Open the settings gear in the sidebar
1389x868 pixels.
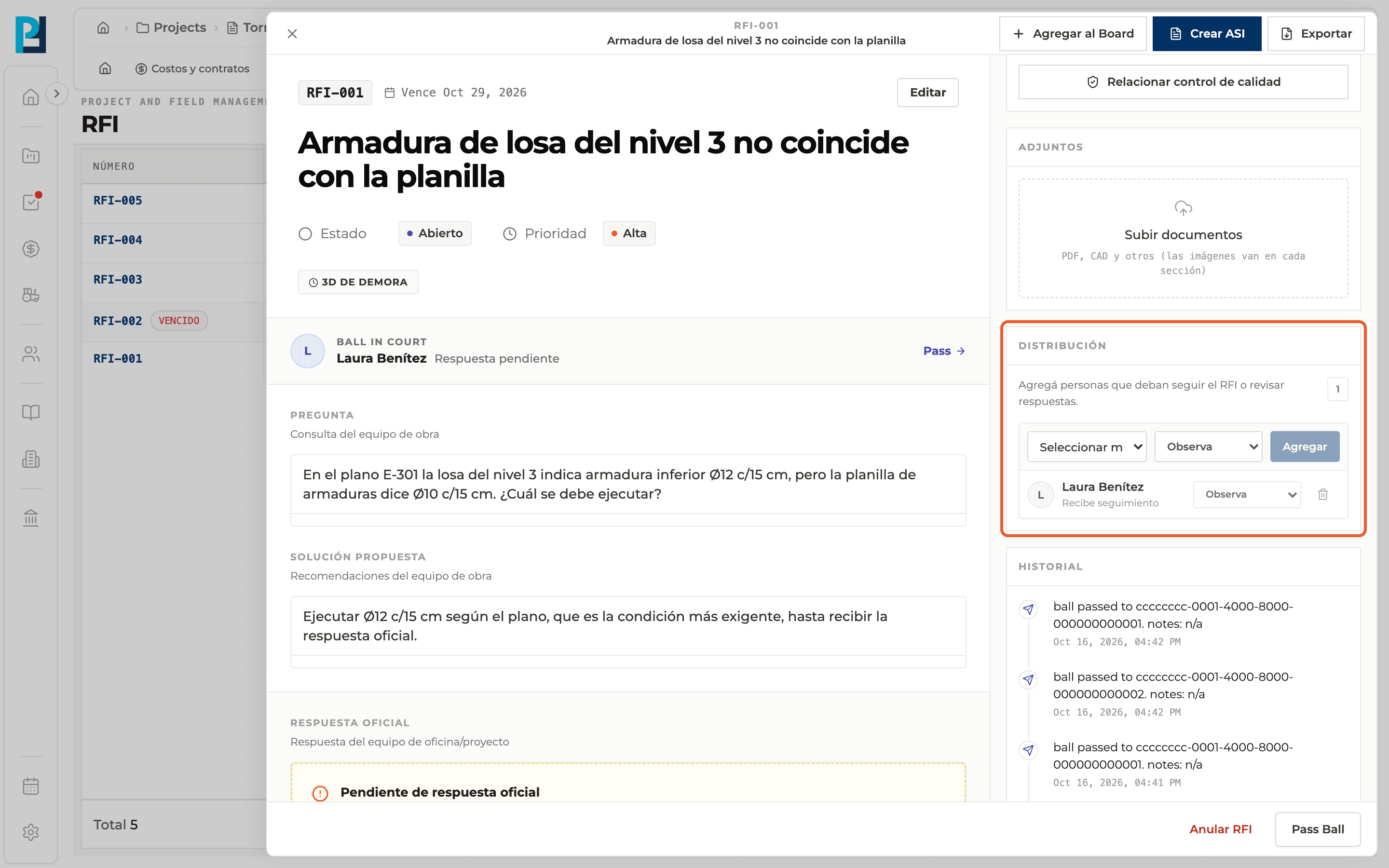[31, 832]
